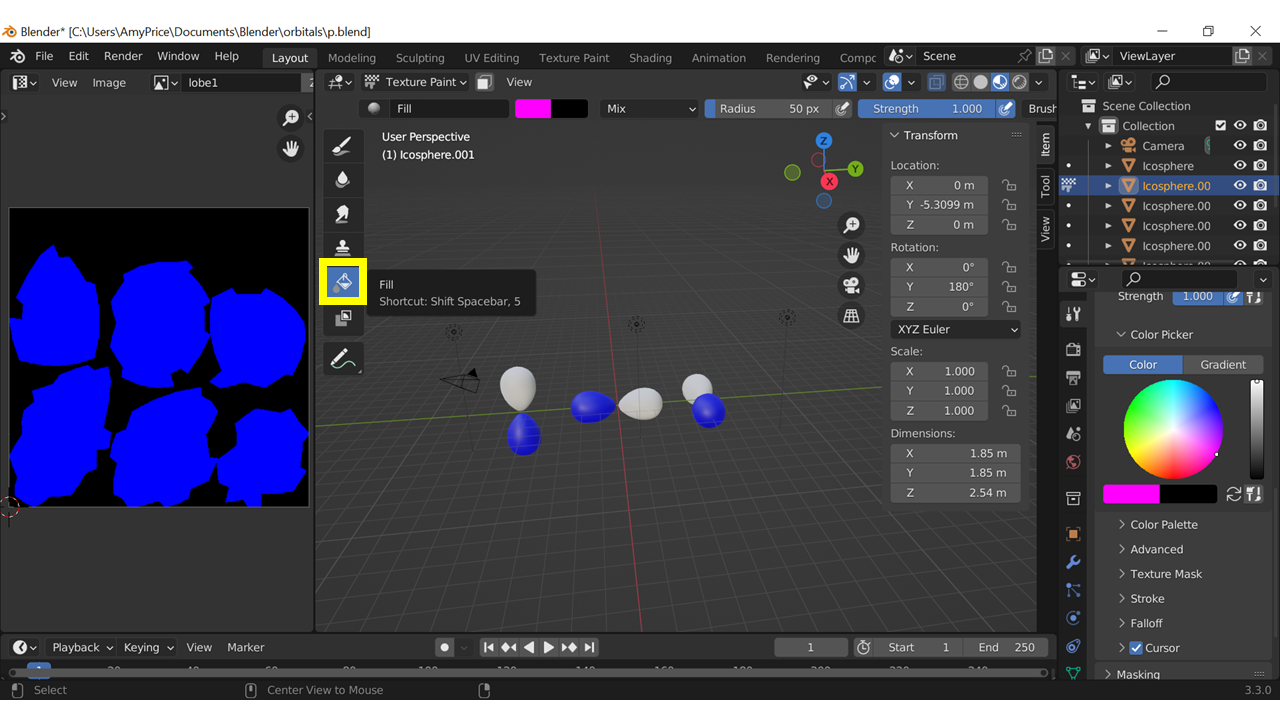
Task: Open the File menu
Action: click(45, 56)
